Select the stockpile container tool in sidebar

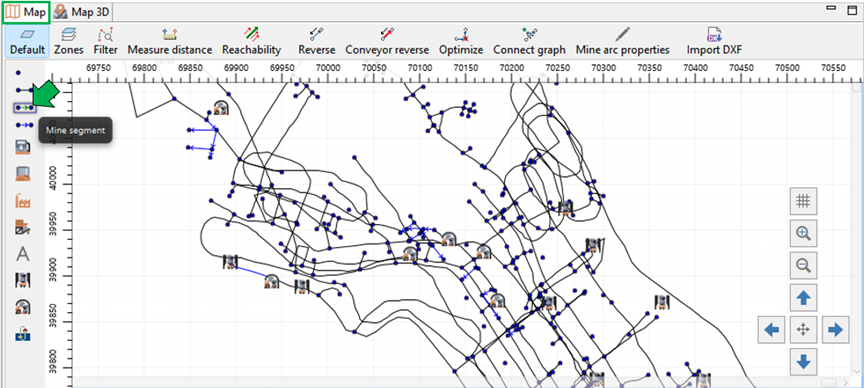[23, 174]
